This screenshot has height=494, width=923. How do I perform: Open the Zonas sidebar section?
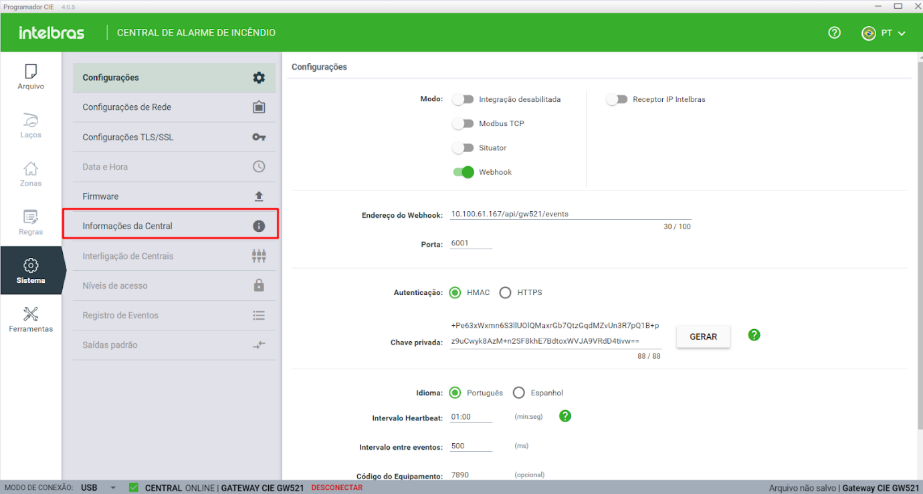31,174
